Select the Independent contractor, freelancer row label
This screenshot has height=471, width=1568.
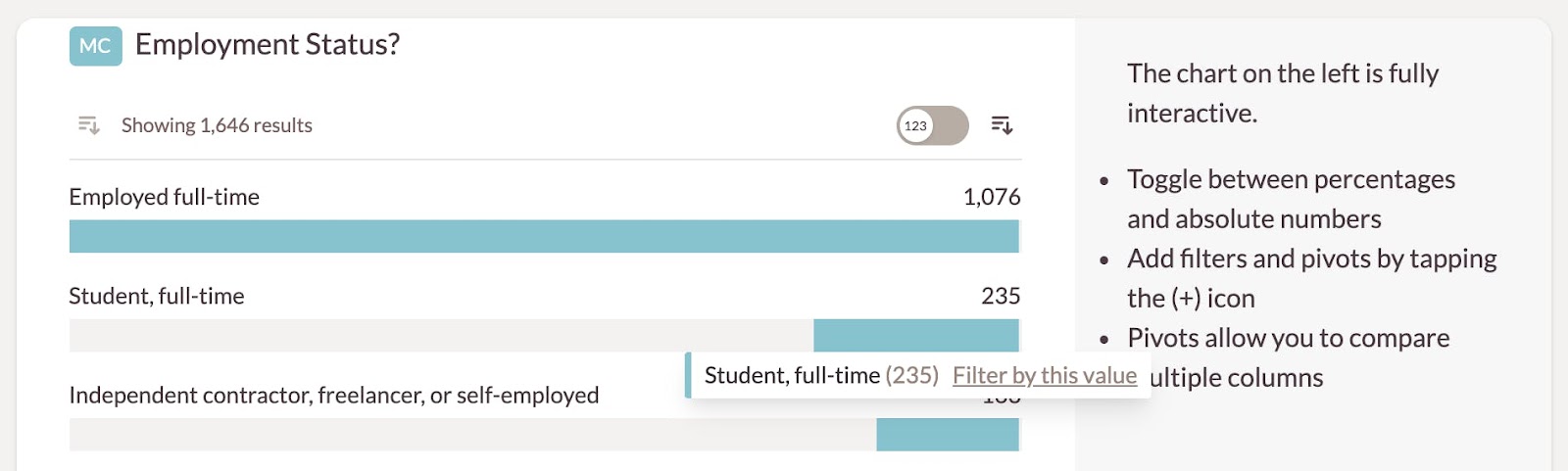pyautogui.click(x=334, y=396)
